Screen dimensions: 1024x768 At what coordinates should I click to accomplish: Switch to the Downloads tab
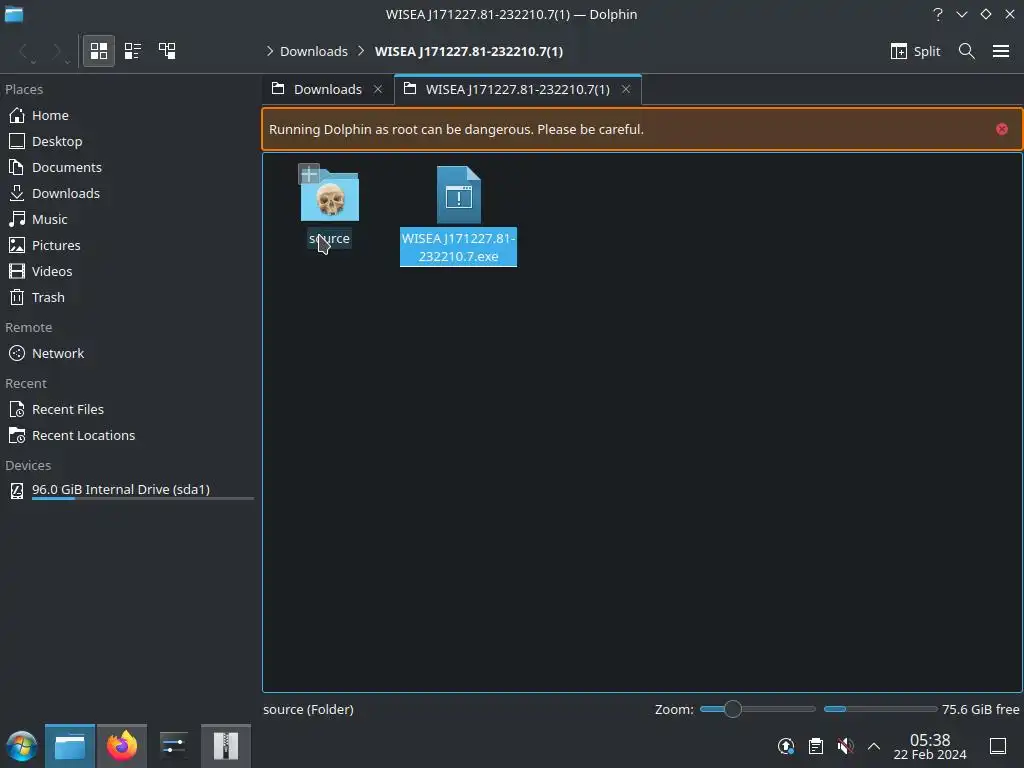point(328,89)
